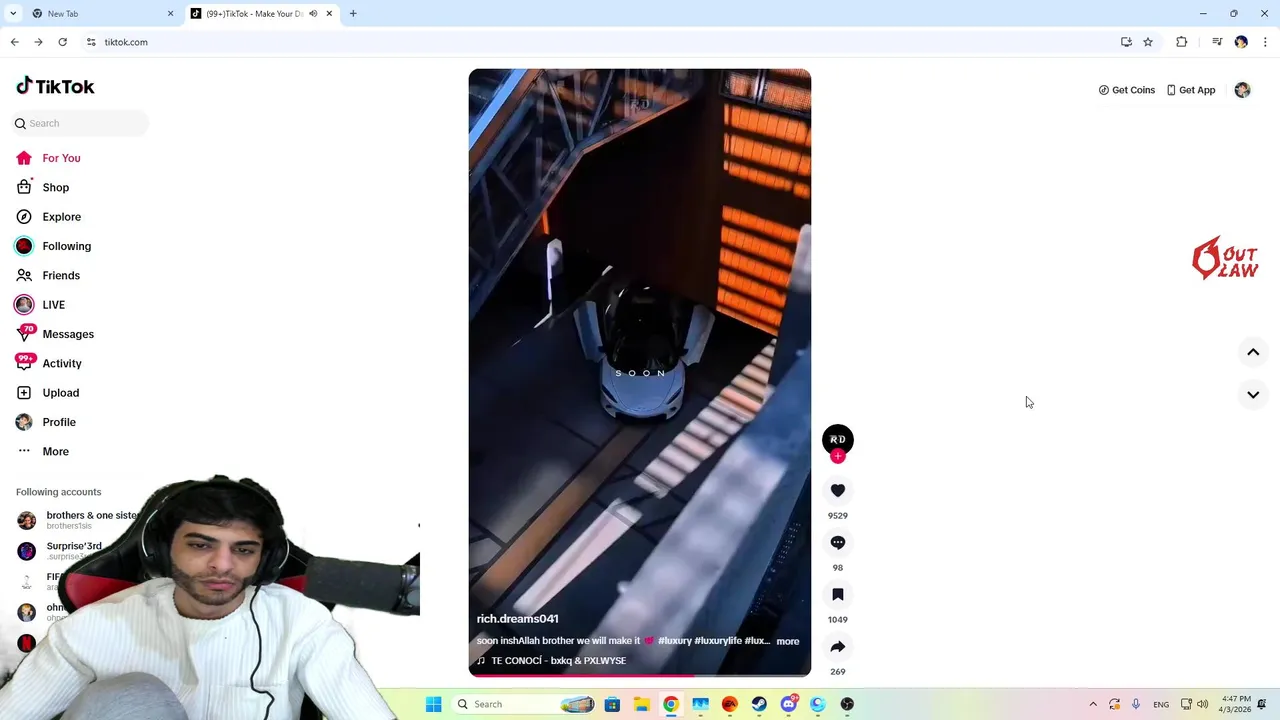1280x720 pixels.
Task: Open the 'brothers & one sister' account
Action: [80, 520]
